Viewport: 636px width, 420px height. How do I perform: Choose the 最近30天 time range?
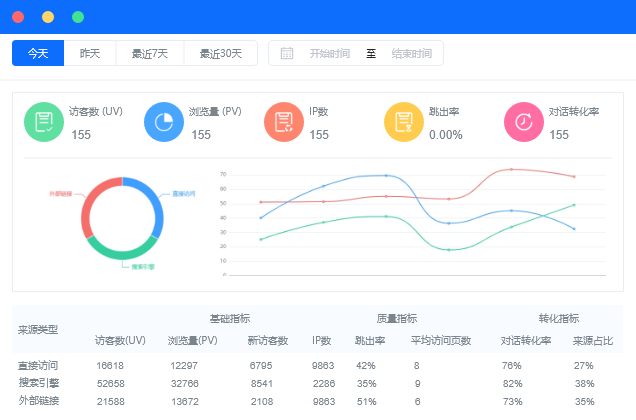click(x=220, y=53)
